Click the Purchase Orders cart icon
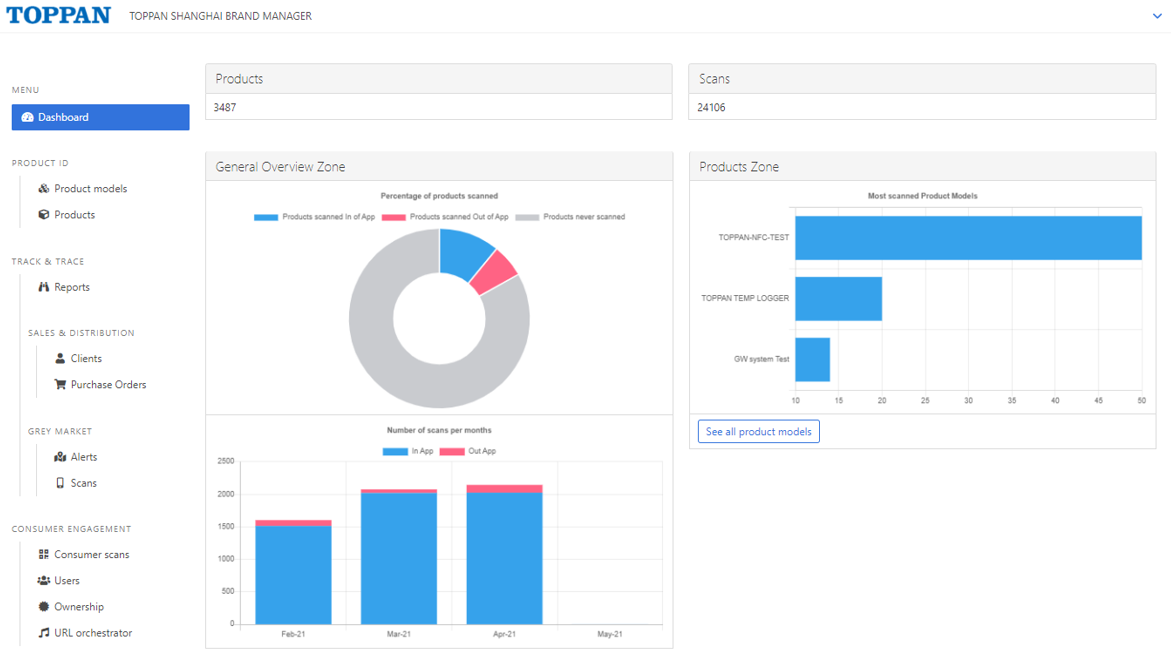This screenshot has width=1171, height=662. (x=60, y=385)
